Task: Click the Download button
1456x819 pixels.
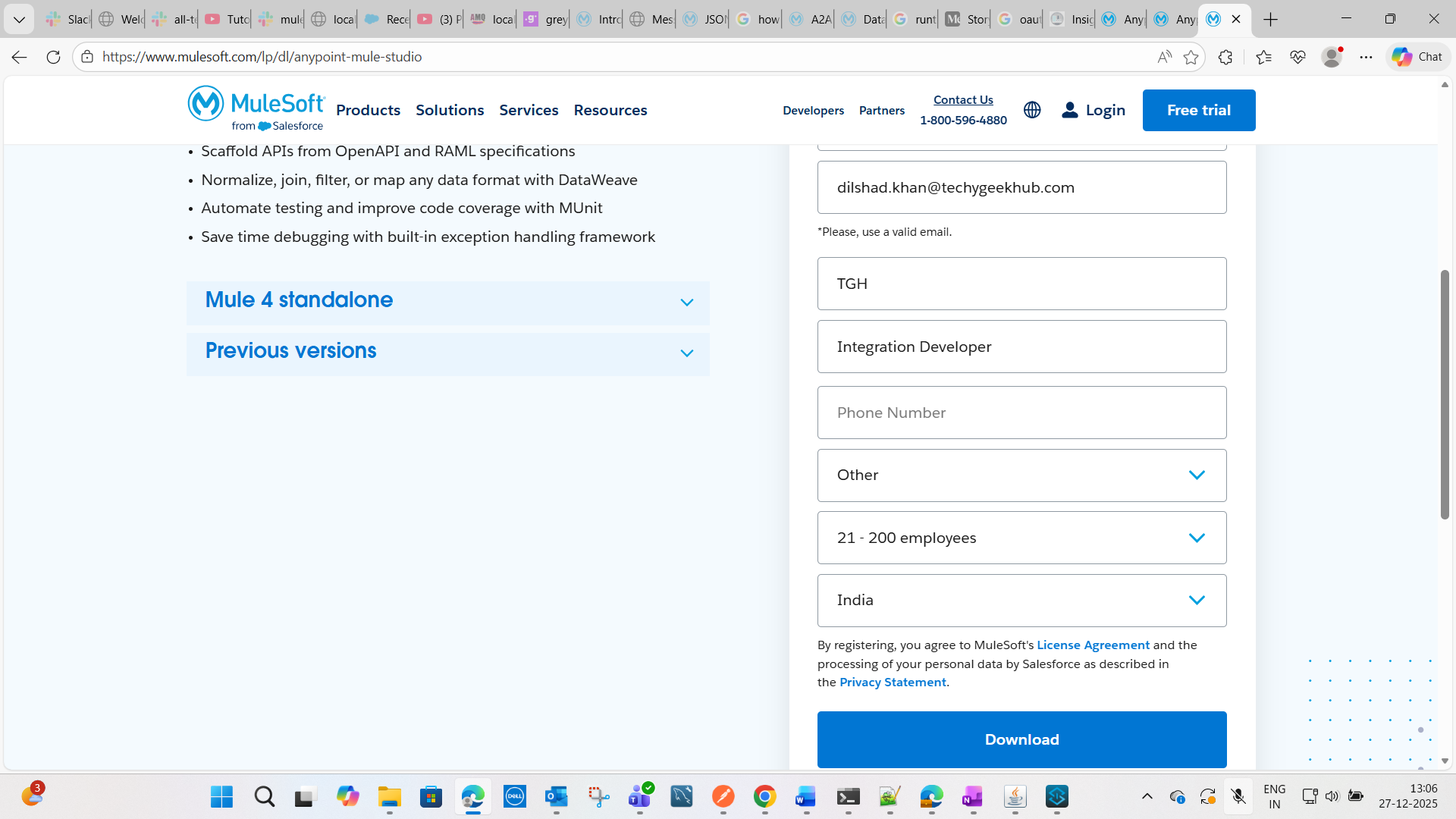Action: [1021, 739]
